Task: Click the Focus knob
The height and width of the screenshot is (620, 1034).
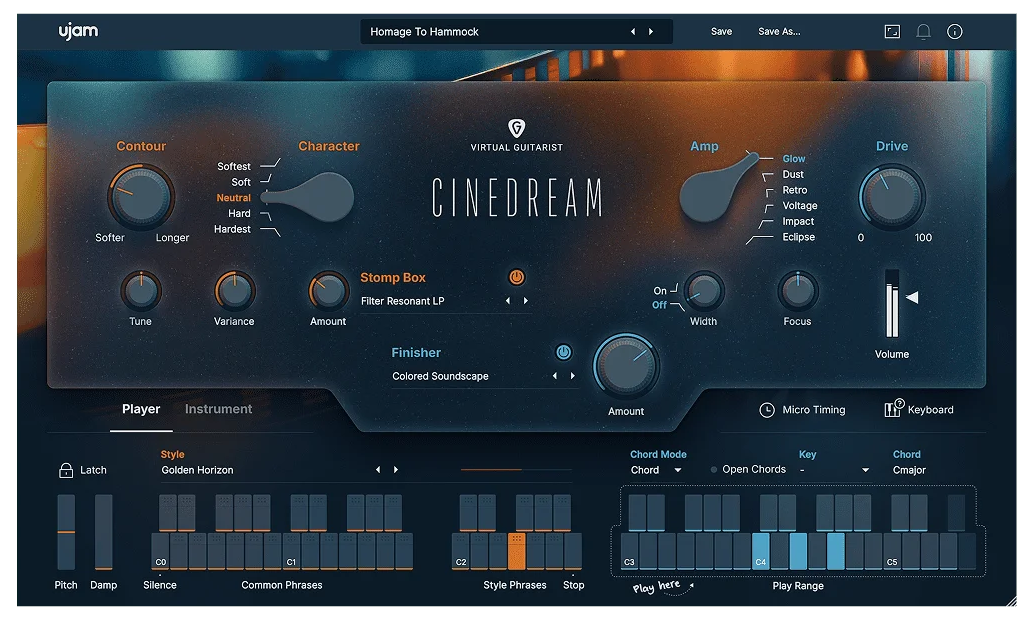Action: [797, 291]
